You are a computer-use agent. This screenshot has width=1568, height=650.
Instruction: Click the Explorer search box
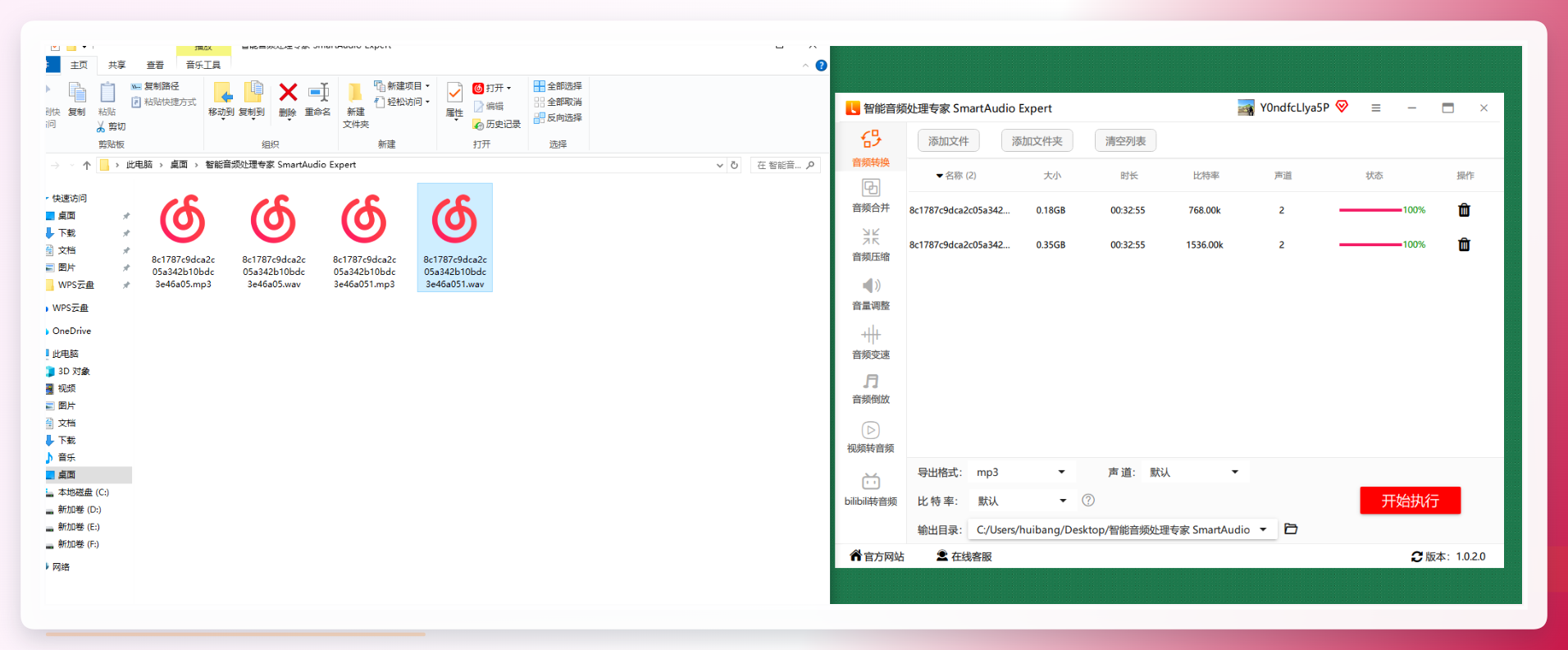[785, 165]
